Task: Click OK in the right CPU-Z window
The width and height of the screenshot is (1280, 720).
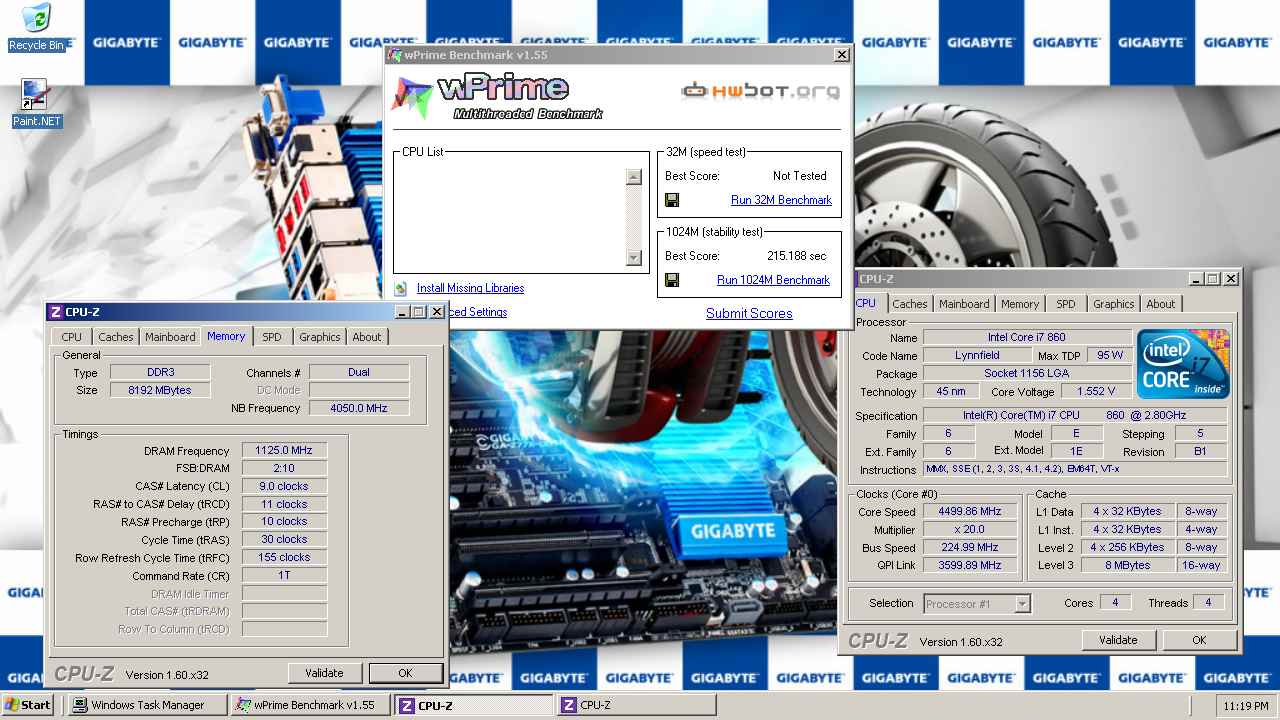Action: pos(1199,640)
